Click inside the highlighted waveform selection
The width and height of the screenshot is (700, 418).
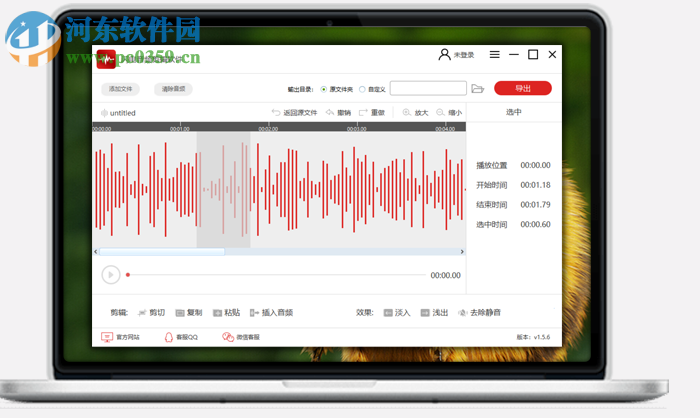point(224,189)
